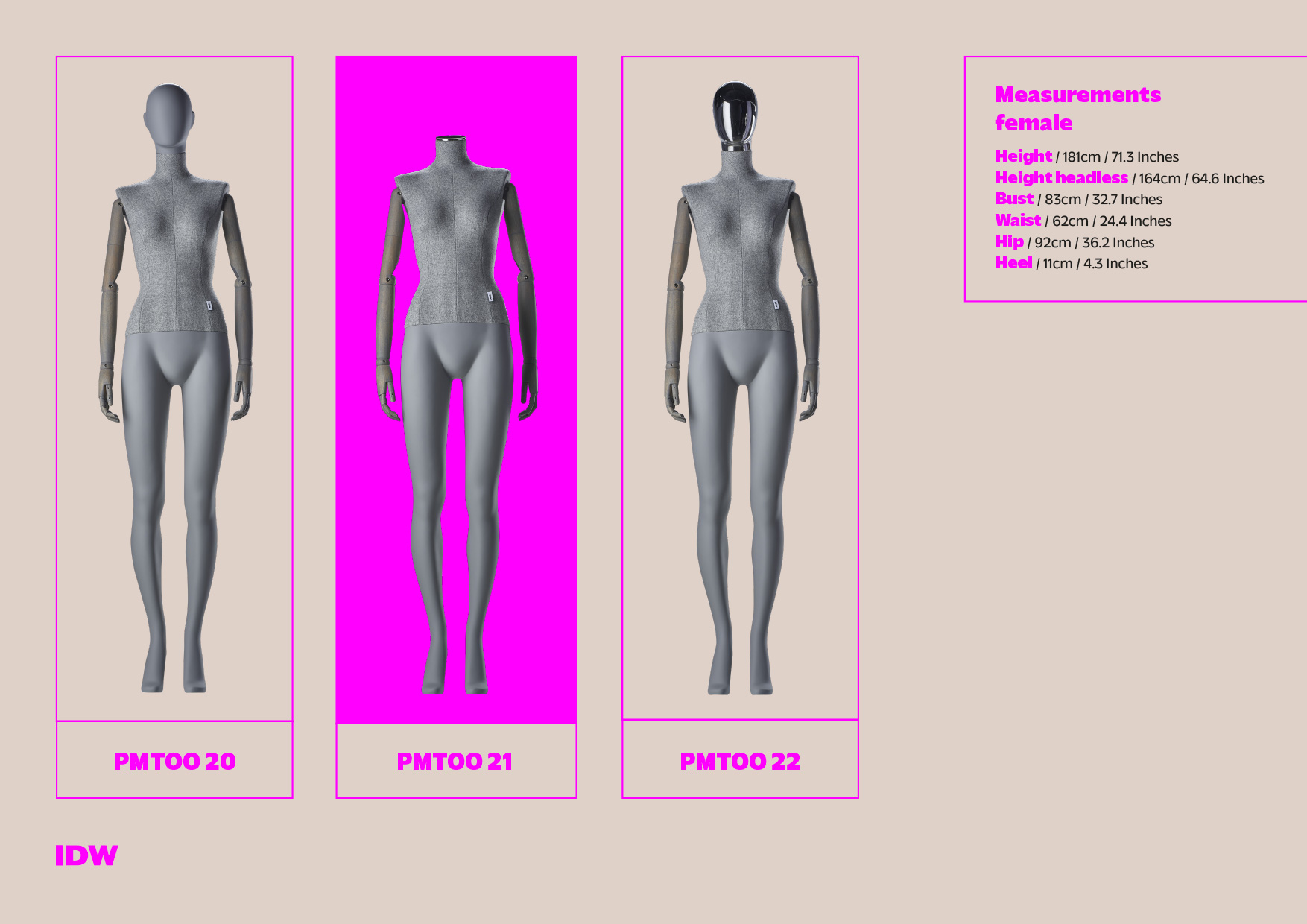Select the pink Height label
Screen dimensions: 1307x924
pyautogui.click(x=1023, y=156)
